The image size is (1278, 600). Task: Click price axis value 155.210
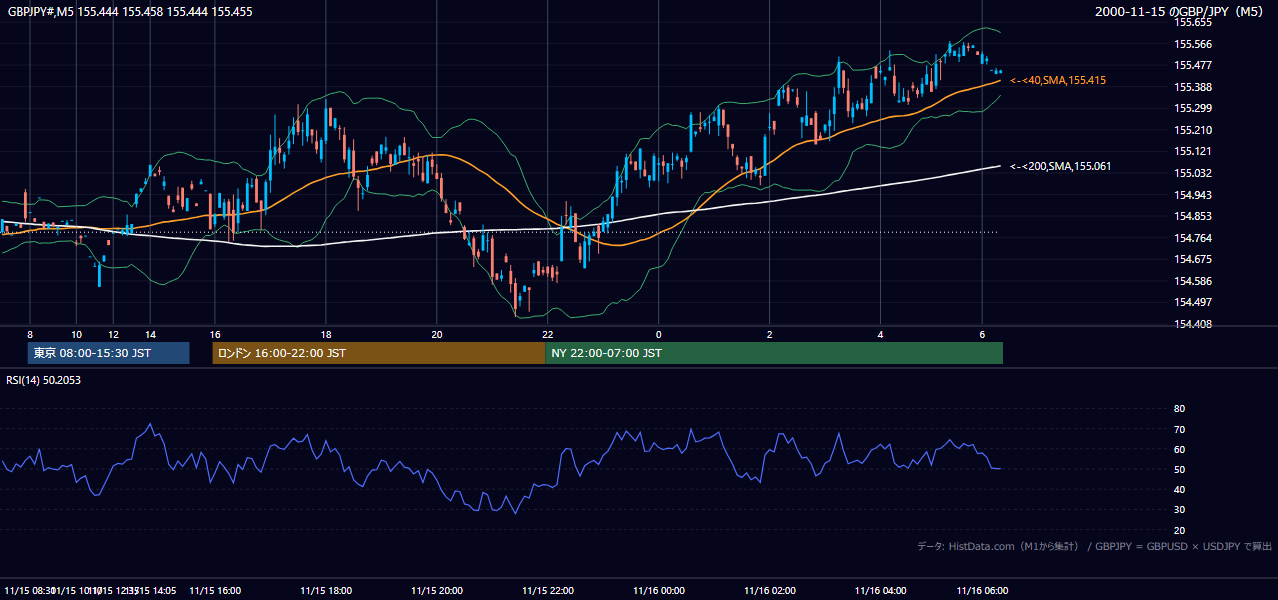1192,130
